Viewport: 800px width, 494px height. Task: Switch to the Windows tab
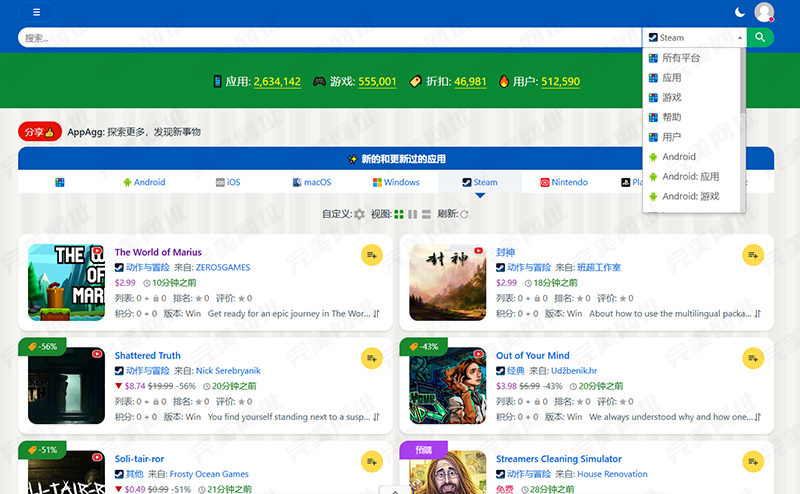(x=396, y=182)
